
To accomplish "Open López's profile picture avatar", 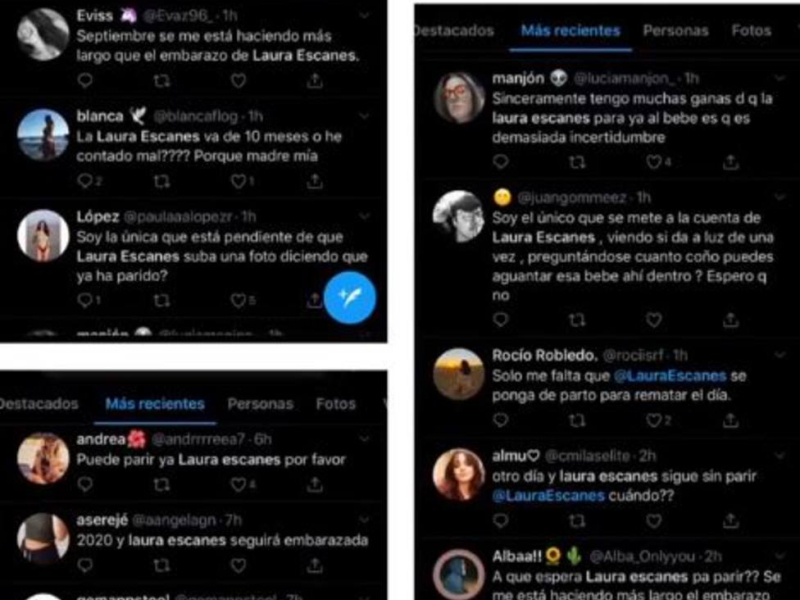I will coord(43,235).
